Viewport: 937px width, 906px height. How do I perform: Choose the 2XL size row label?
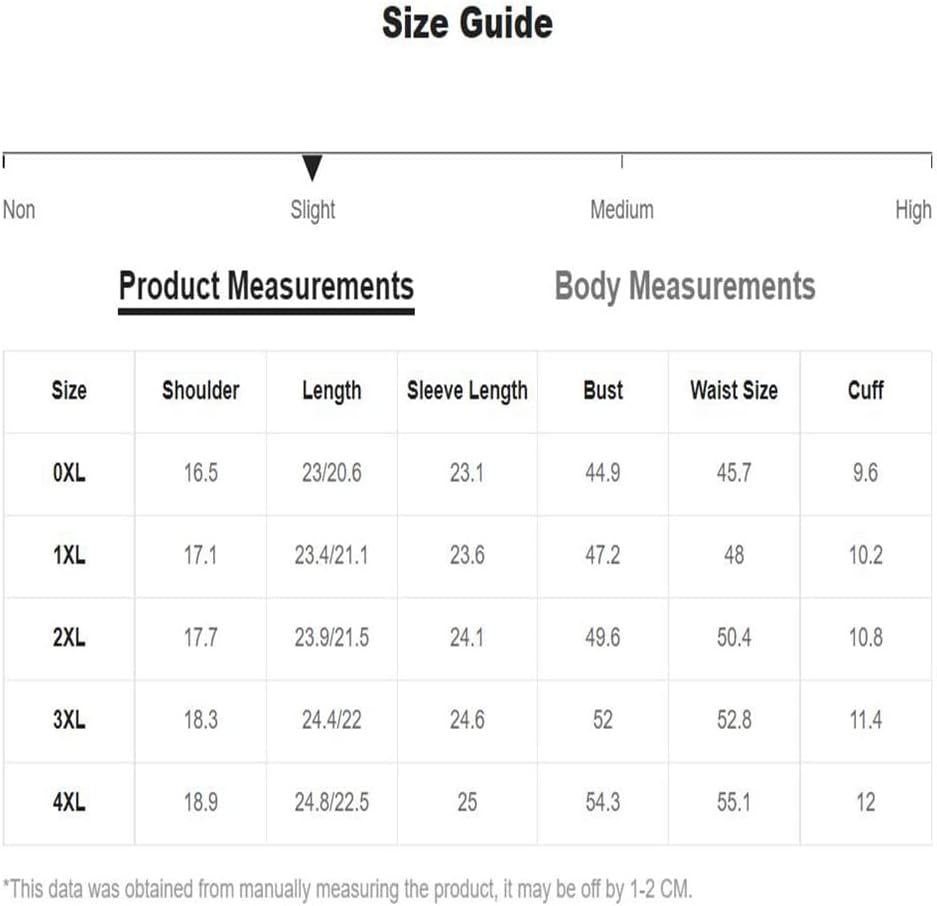(x=69, y=637)
